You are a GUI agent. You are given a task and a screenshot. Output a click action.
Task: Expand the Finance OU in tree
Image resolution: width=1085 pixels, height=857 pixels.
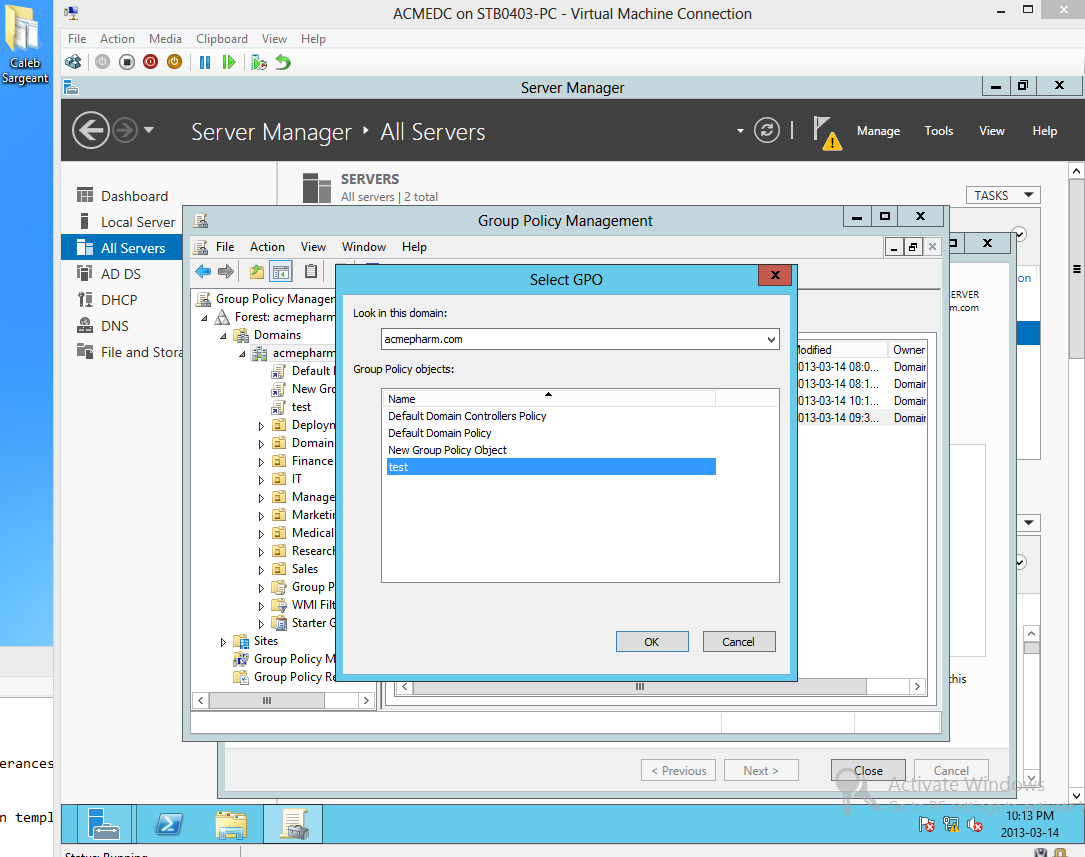[x=261, y=461]
